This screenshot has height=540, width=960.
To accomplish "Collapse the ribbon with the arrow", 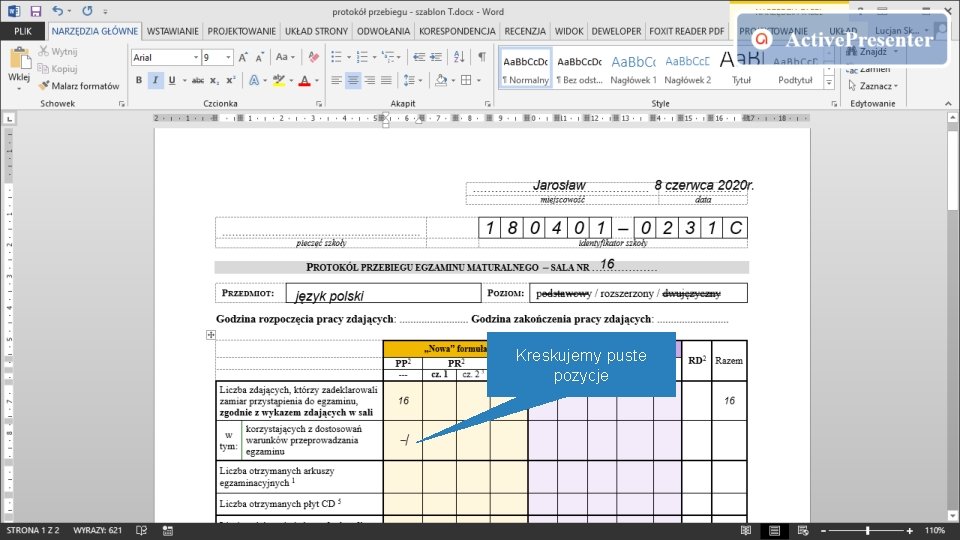I will pos(948,104).
